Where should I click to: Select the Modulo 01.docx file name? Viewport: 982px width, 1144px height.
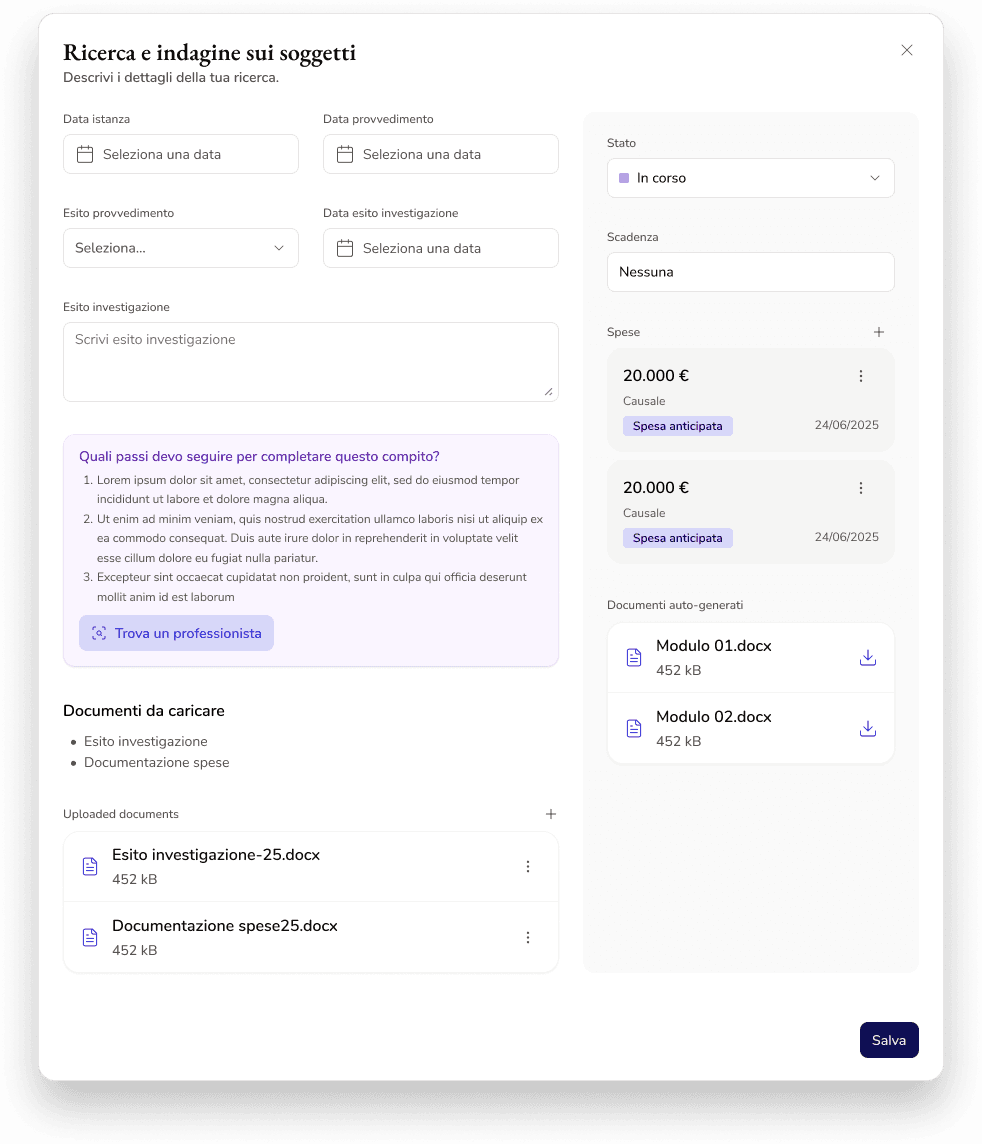pos(714,646)
